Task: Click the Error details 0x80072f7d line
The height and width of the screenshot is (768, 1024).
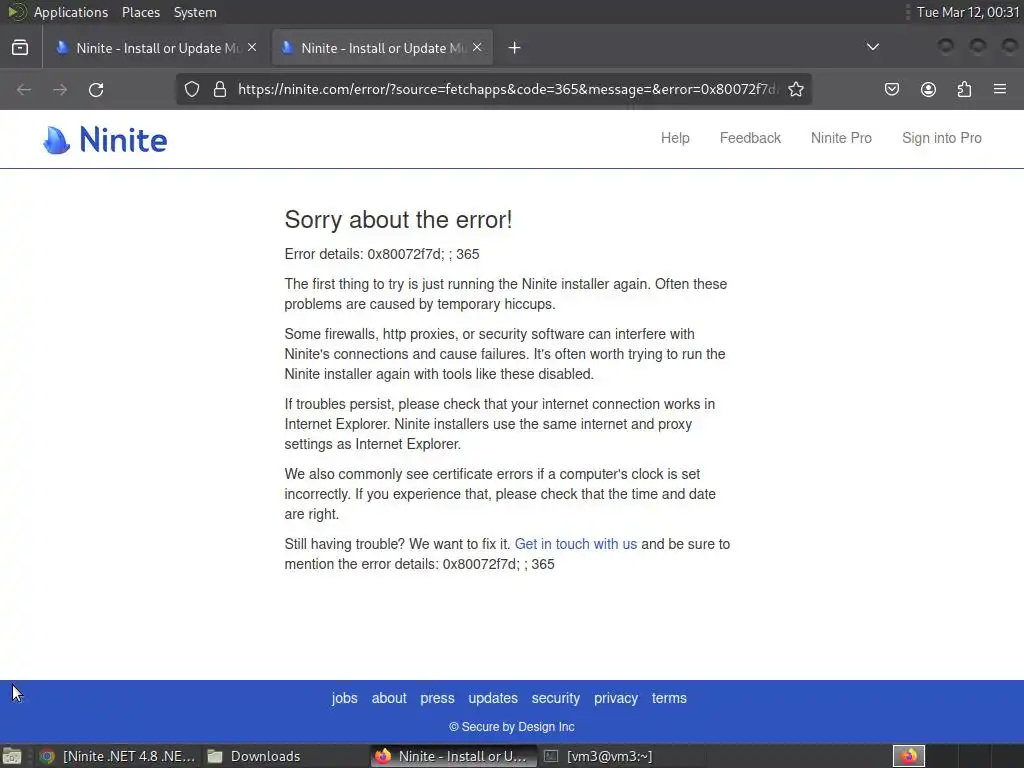Action: 382,254
